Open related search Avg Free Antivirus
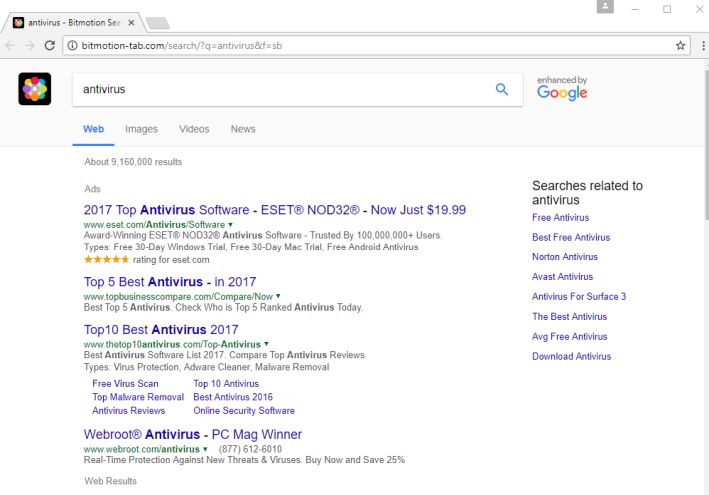 (x=570, y=336)
